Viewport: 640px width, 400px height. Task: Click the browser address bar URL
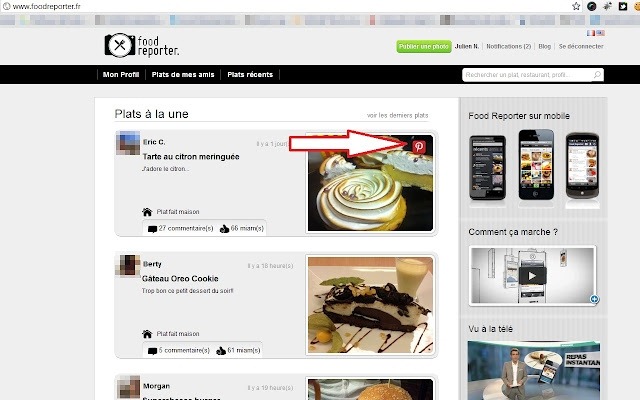click(x=47, y=7)
